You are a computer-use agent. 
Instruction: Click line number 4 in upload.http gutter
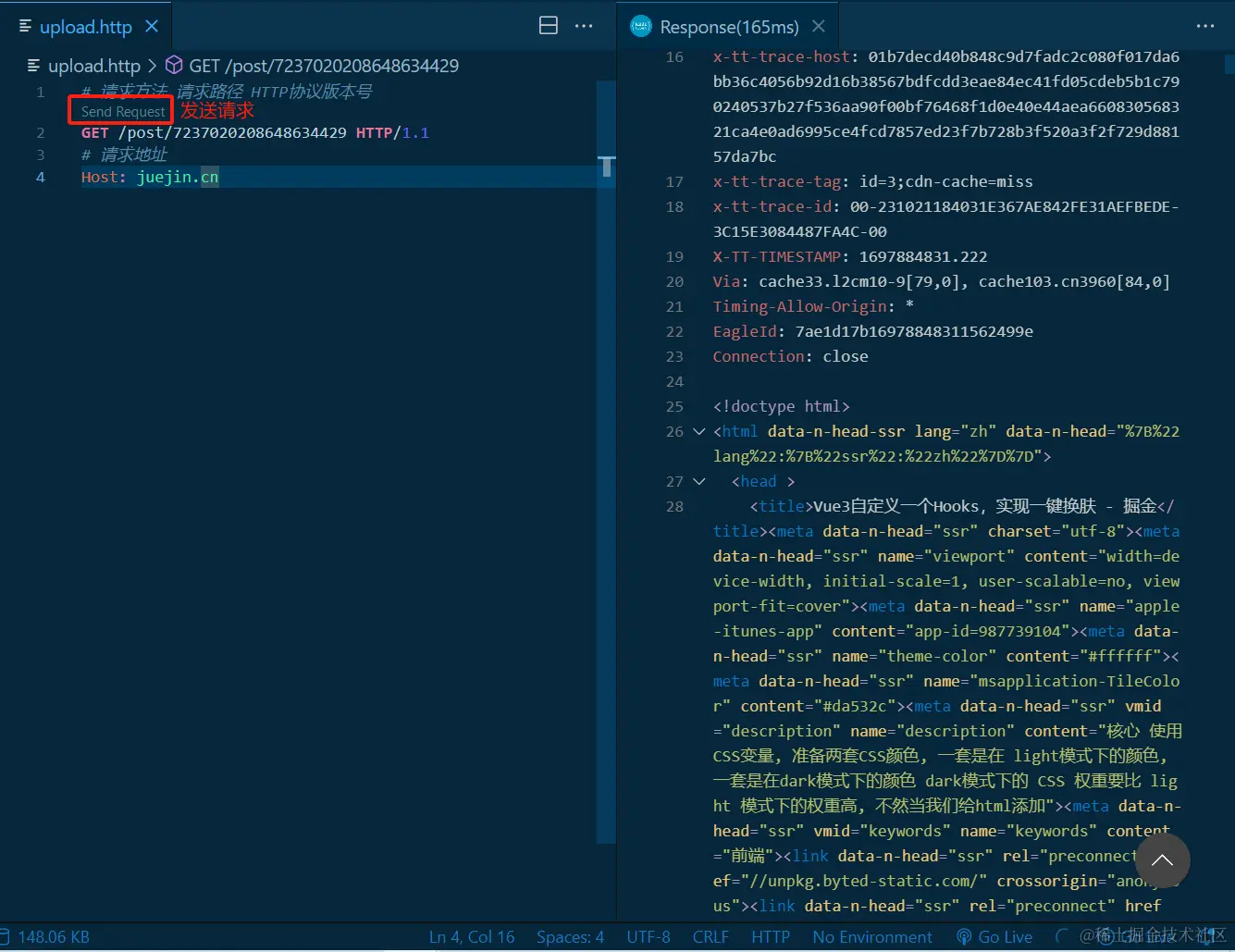(x=41, y=177)
